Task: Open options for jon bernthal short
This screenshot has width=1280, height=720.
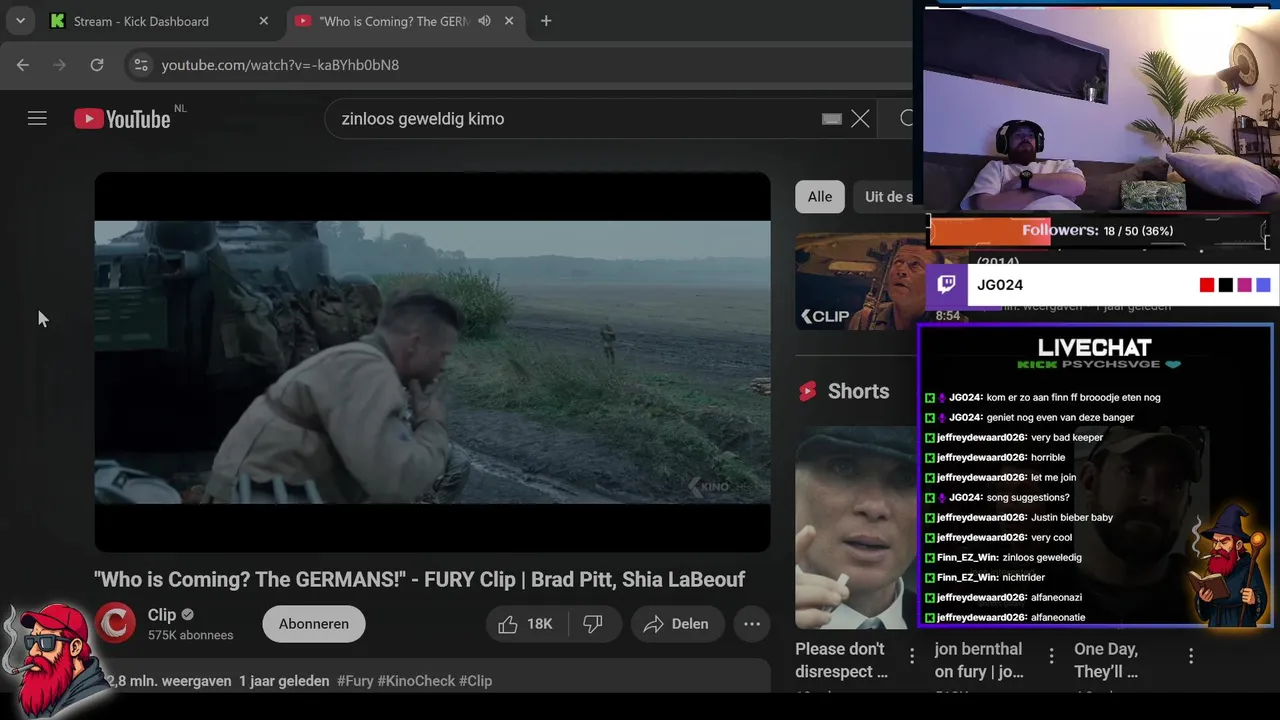Action: 1051,656
